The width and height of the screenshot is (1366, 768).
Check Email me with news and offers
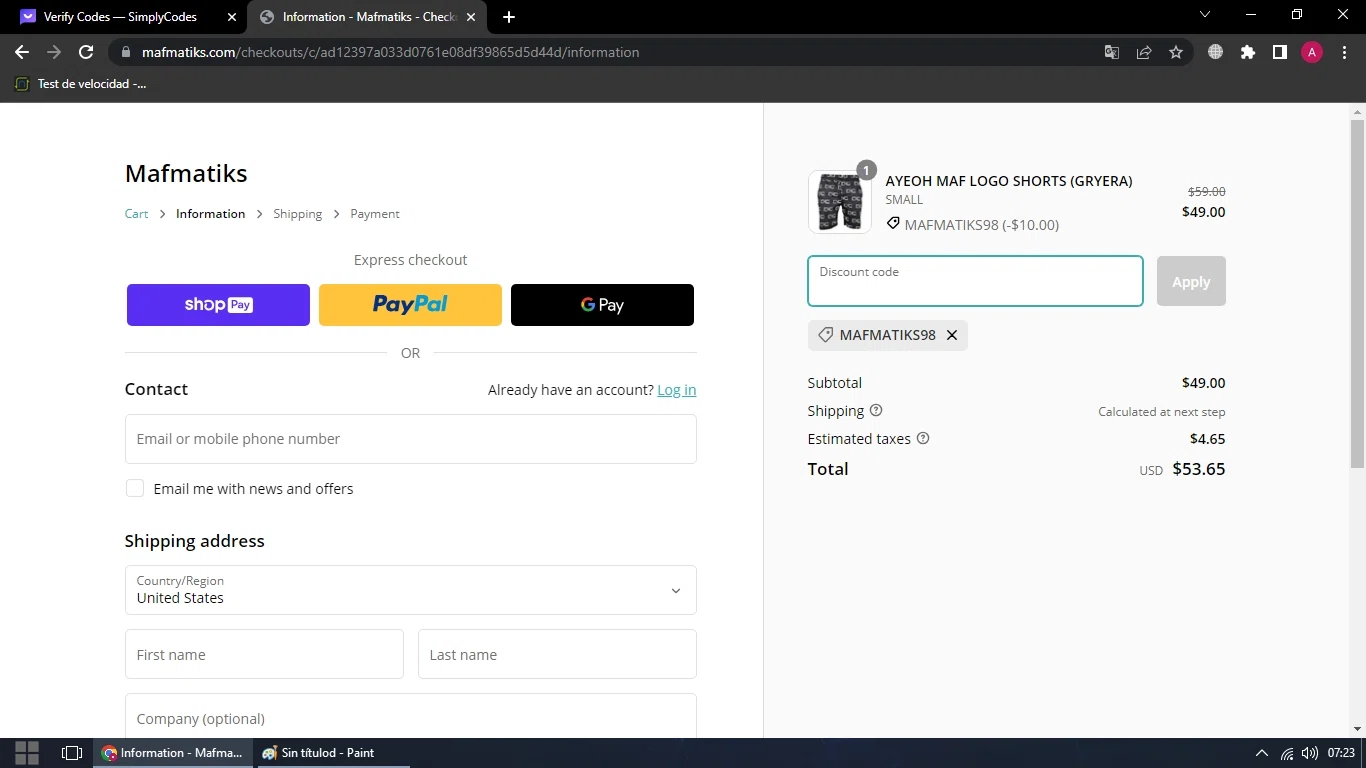click(x=134, y=488)
